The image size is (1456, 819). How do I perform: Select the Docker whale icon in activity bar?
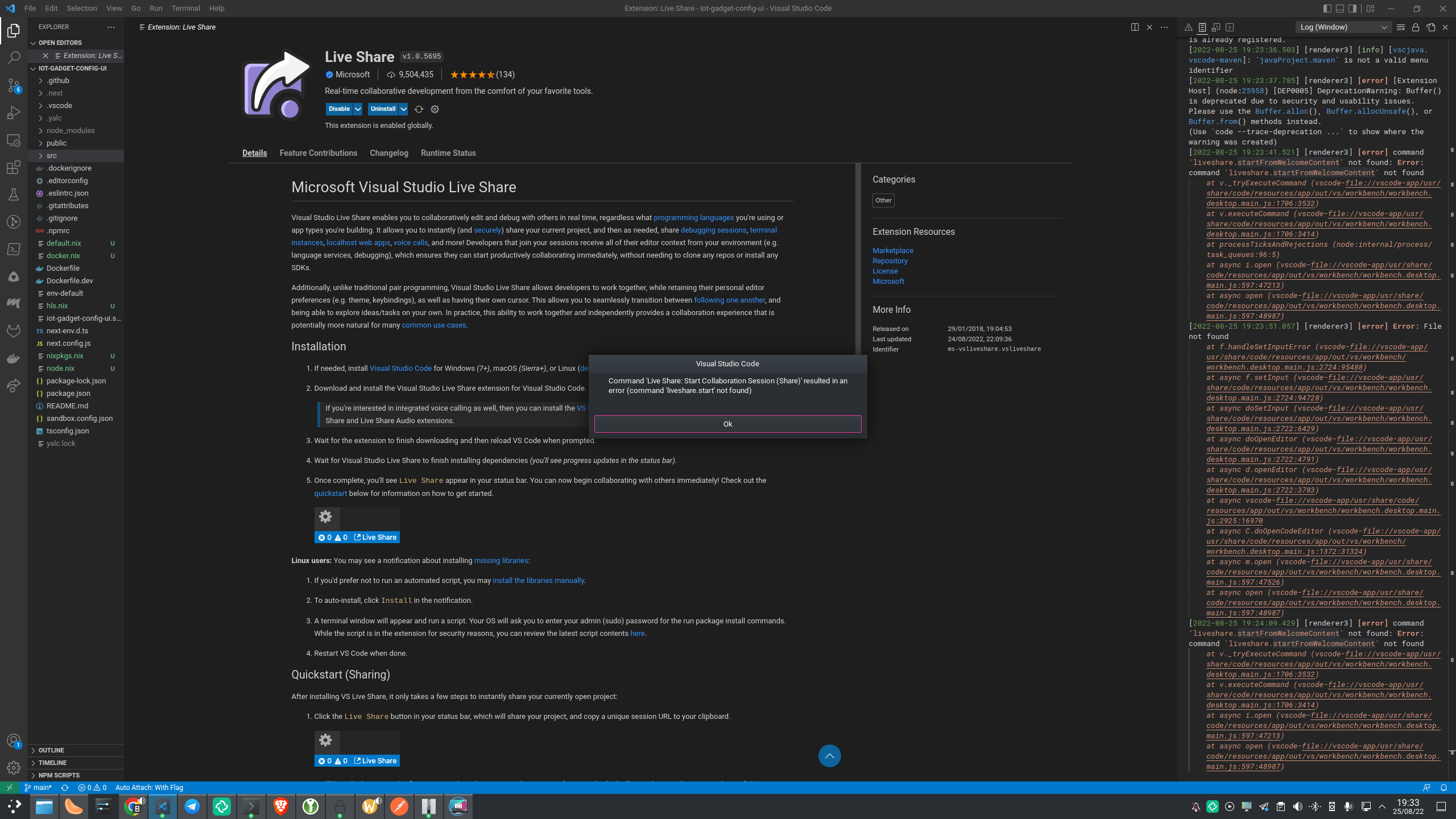pos(14,358)
